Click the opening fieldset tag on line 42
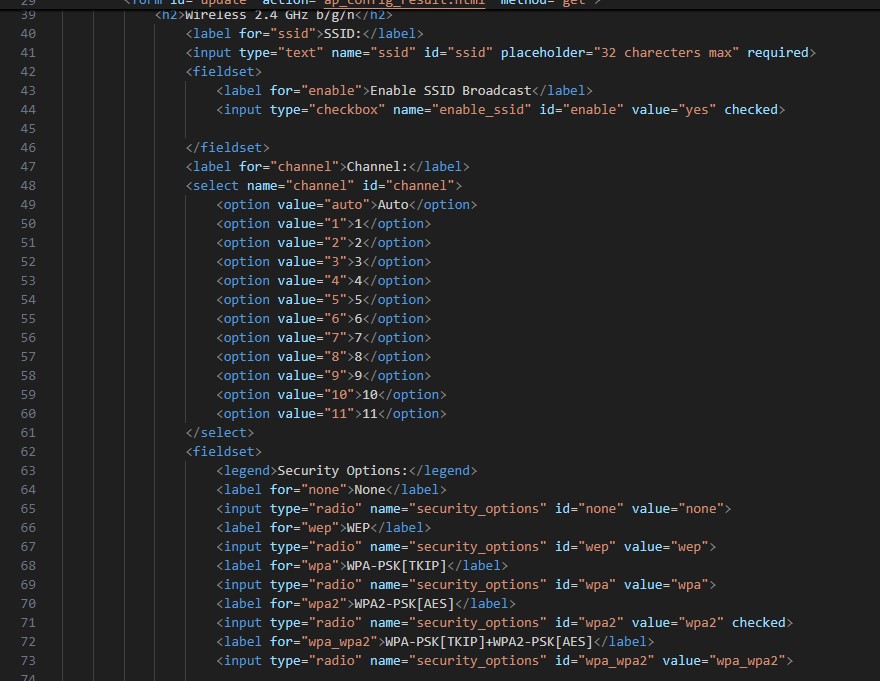880x681 pixels. [x=223, y=72]
